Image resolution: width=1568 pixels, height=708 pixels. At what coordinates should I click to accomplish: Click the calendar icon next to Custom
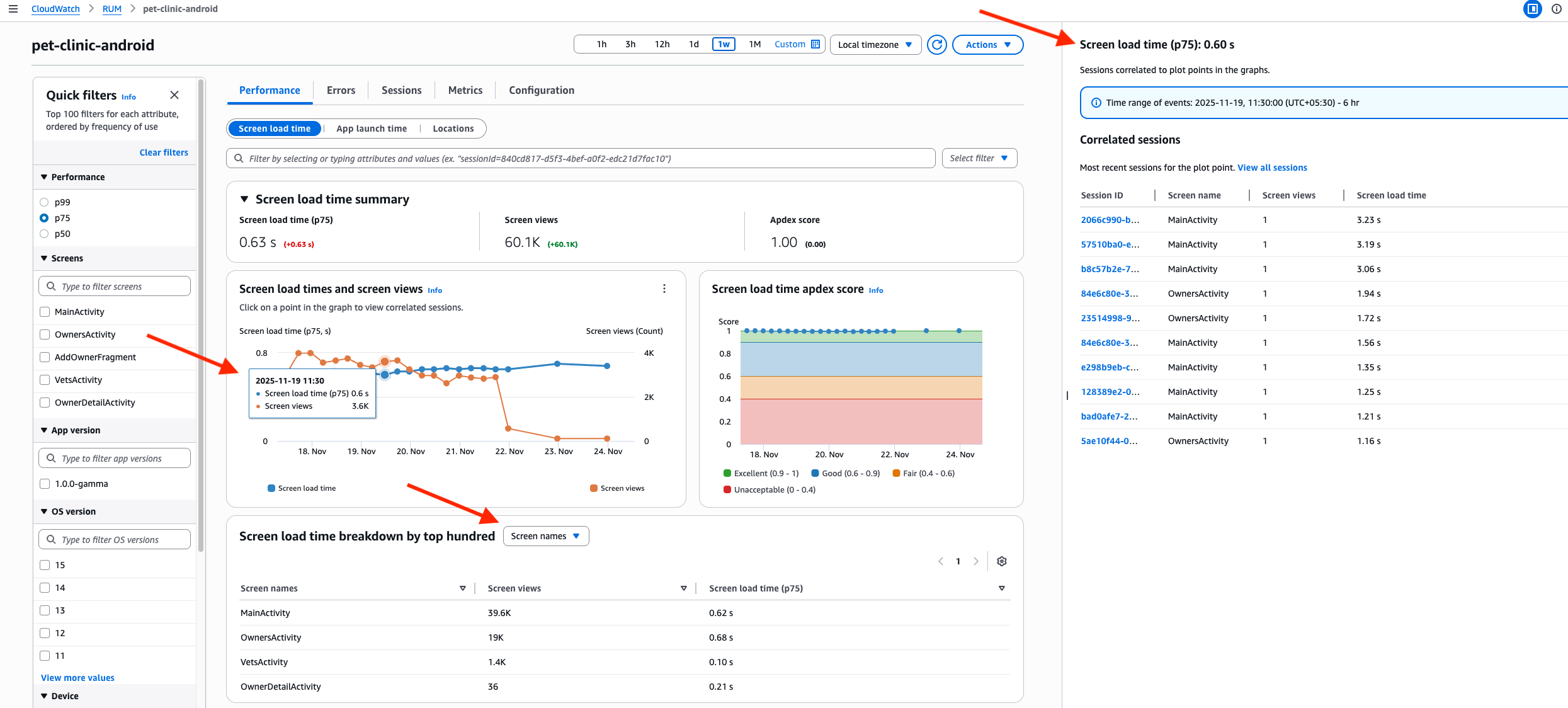tap(815, 43)
